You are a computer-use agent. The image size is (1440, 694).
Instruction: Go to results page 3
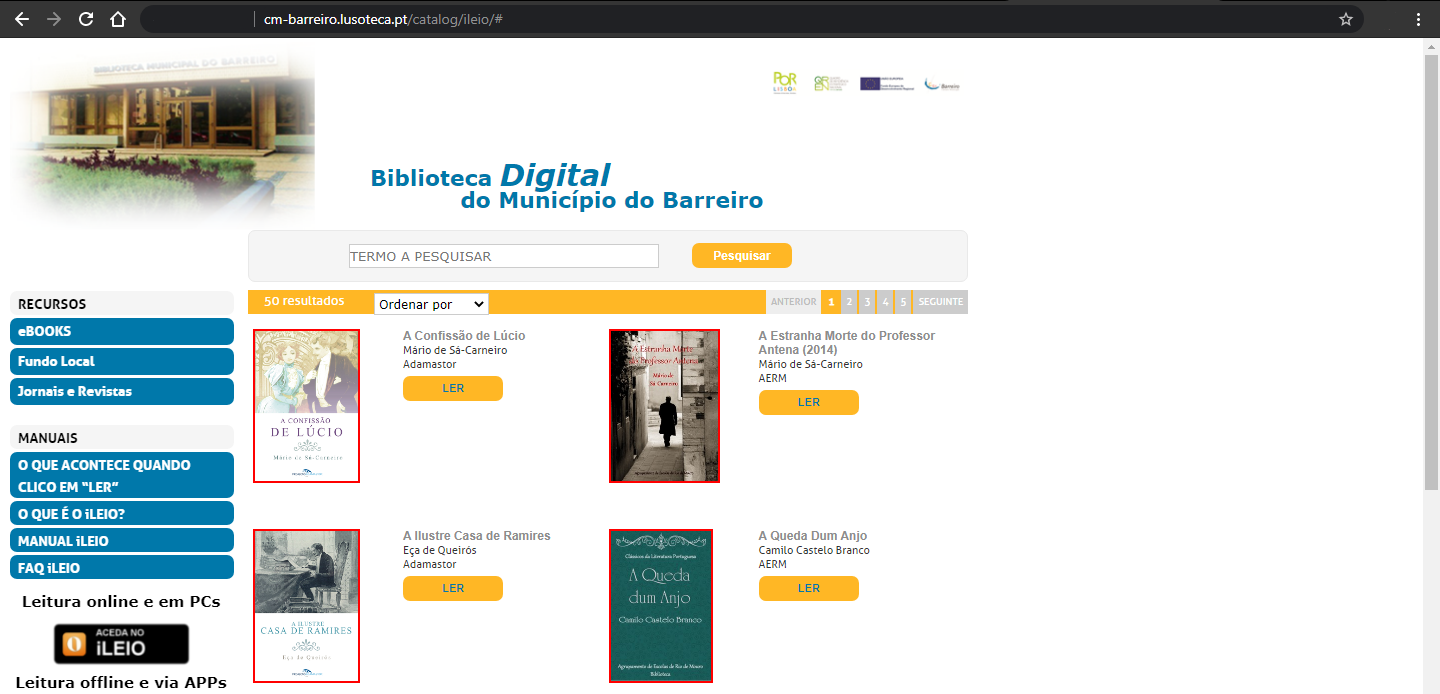pyautogui.click(x=866, y=301)
